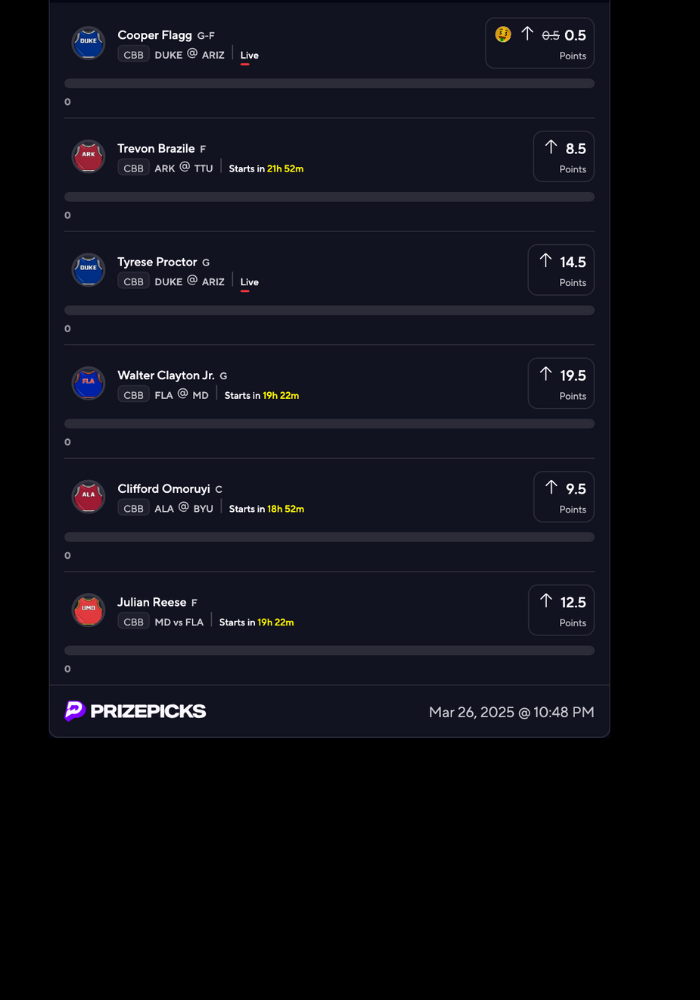Click the Live indicator on Tyrese Proctor's row
700x1000 pixels.
[x=249, y=282]
